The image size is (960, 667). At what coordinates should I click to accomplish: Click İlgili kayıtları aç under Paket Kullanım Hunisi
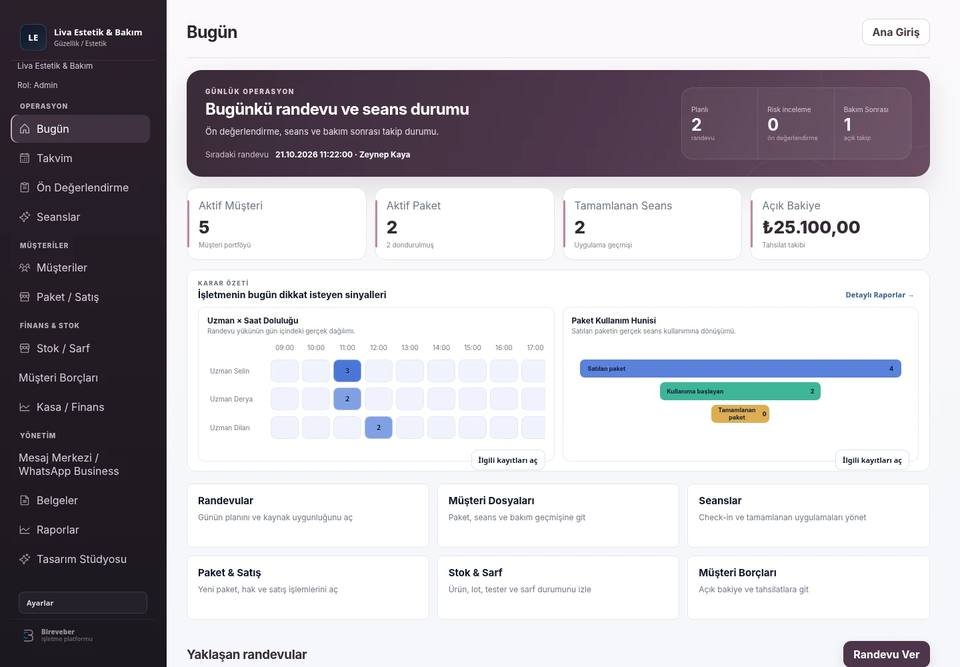click(872, 460)
